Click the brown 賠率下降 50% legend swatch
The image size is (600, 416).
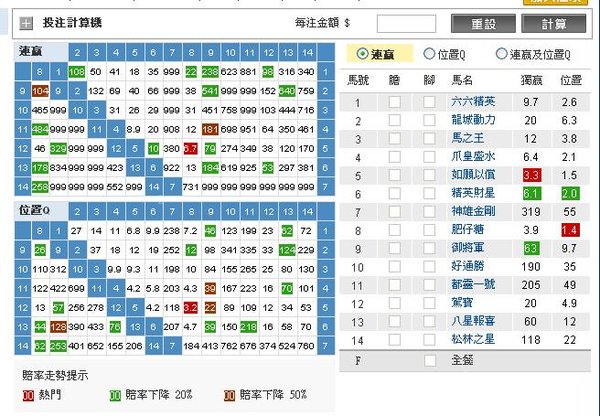pos(229,395)
